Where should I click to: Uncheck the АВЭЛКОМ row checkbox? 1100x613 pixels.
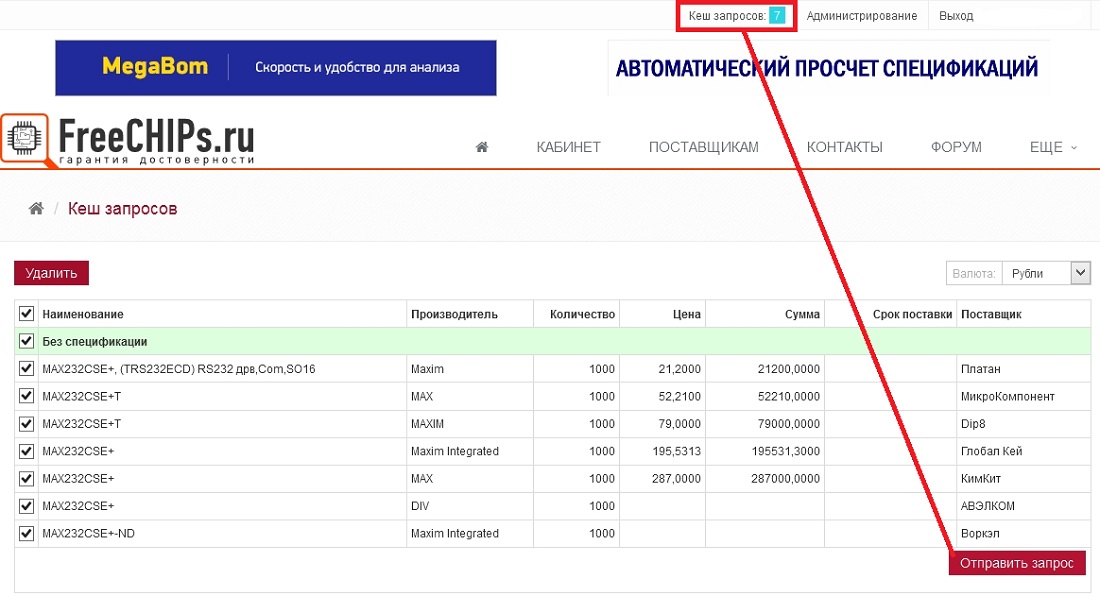coord(27,506)
